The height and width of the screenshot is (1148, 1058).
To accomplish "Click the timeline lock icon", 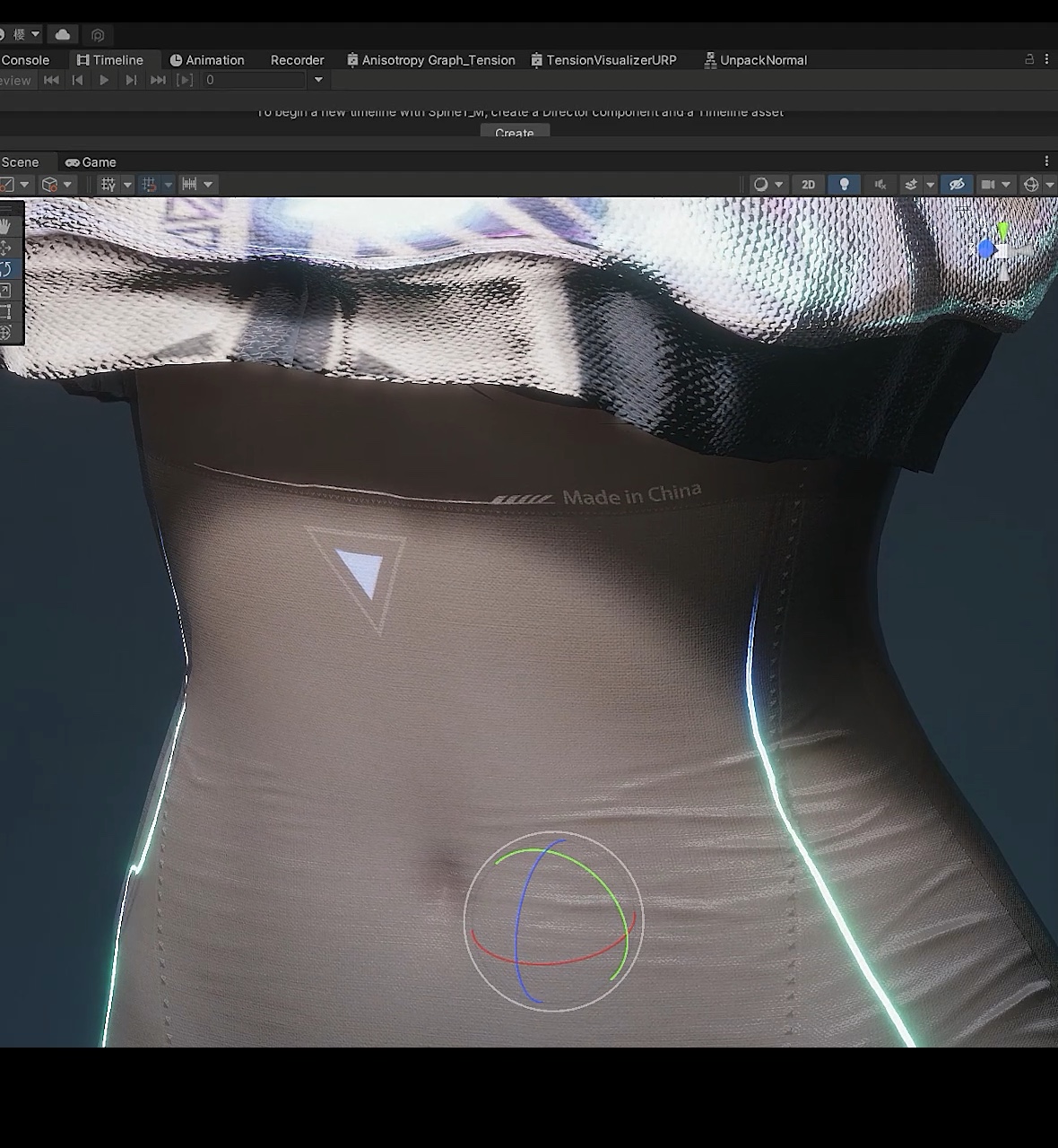I will click(1029, 59).
